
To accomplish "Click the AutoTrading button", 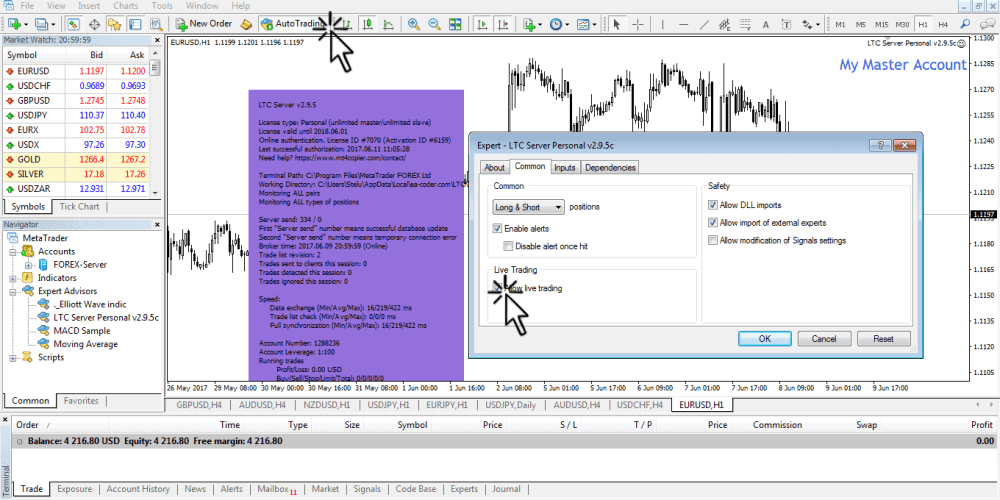I will pyautogui.click(x=293, y=24).
